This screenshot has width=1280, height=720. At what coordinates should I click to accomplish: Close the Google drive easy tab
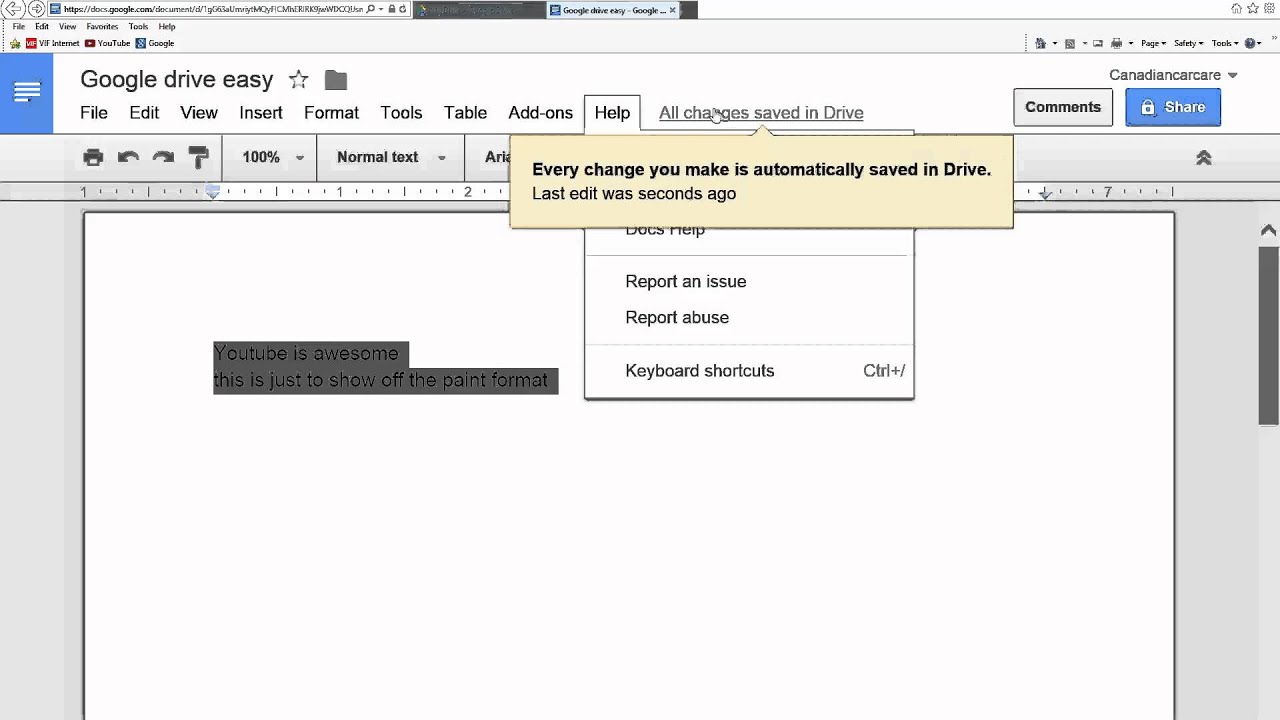[x=672, y=10]
